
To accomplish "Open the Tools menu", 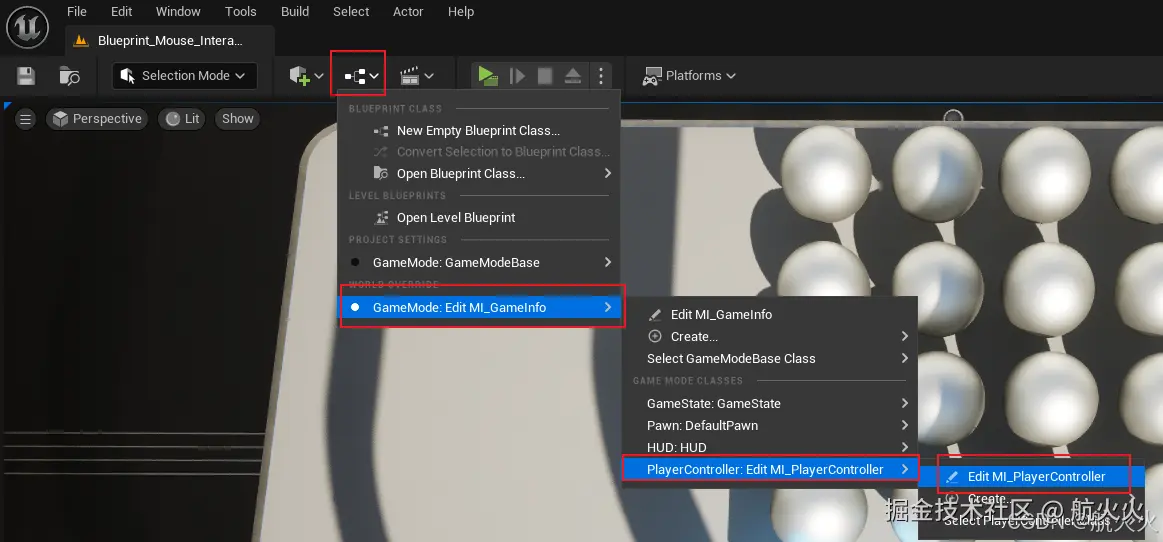I will coord(240,12).
